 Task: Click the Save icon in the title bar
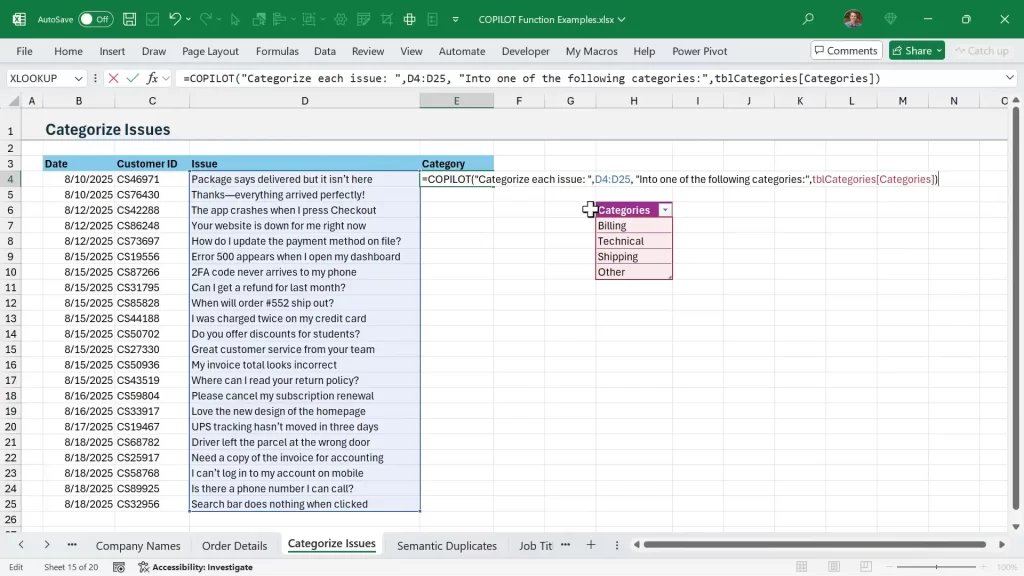pos(130,19)
